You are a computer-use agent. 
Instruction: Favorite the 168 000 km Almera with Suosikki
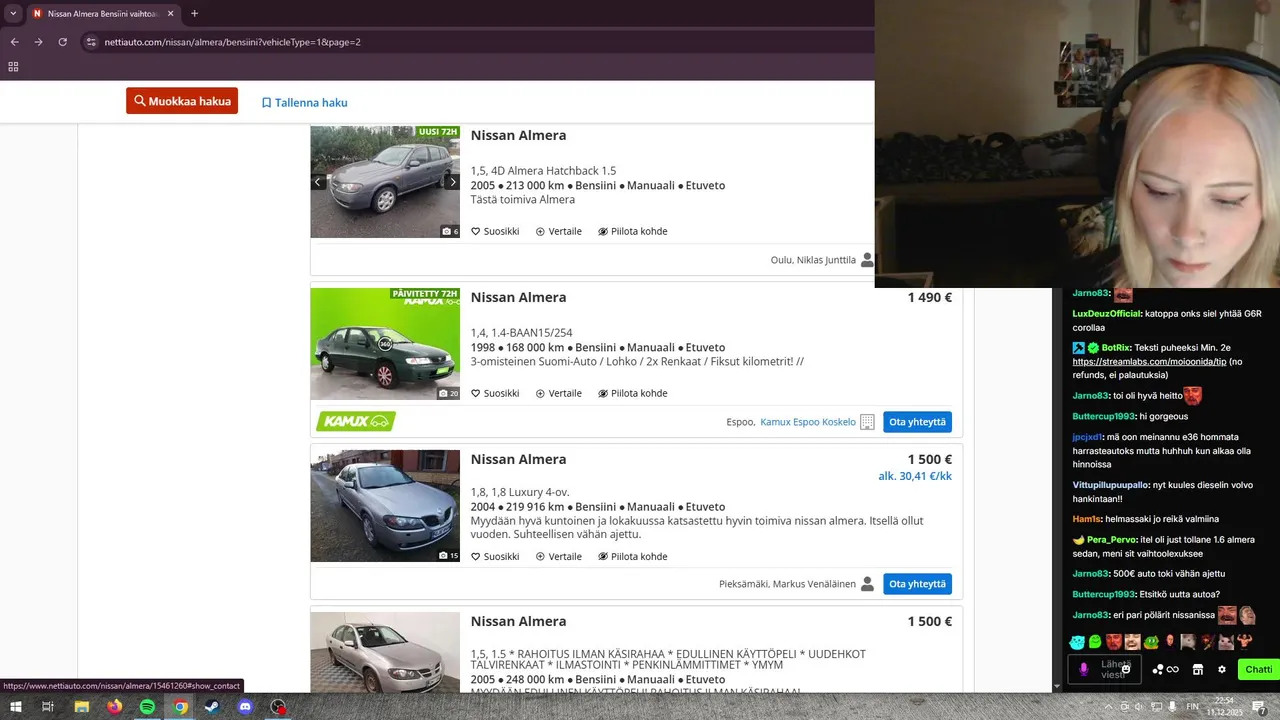[x=495, y=393]
